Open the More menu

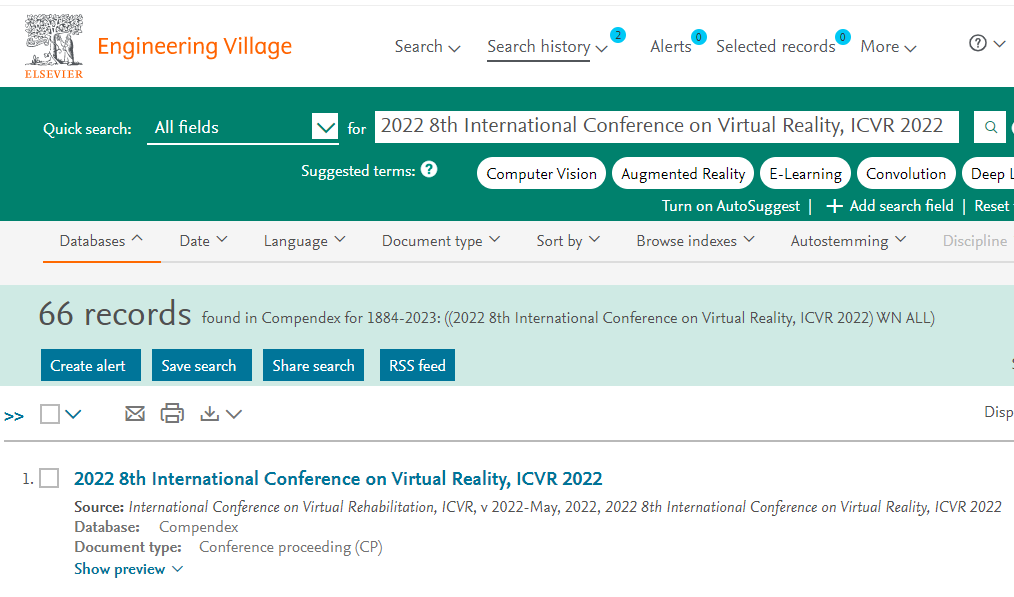pyautogui.click(x=888, y=47)
